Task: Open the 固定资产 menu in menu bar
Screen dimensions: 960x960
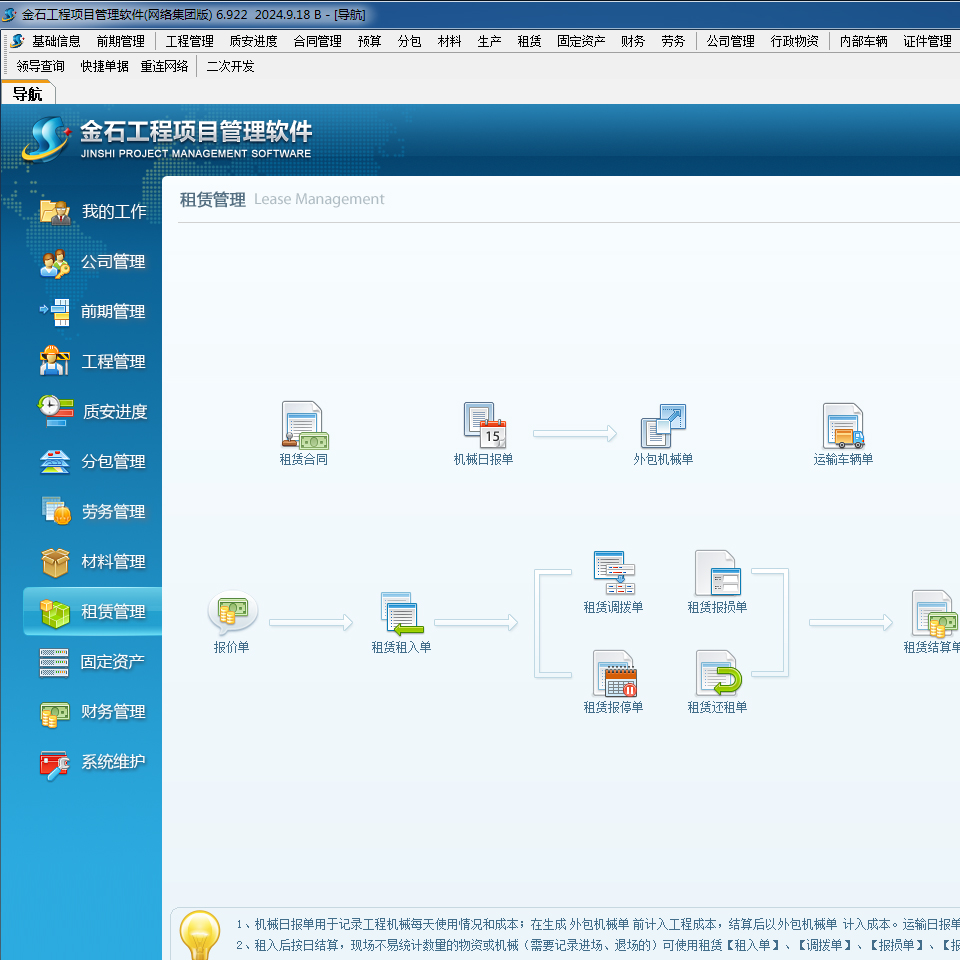Action: click(581, 41)
